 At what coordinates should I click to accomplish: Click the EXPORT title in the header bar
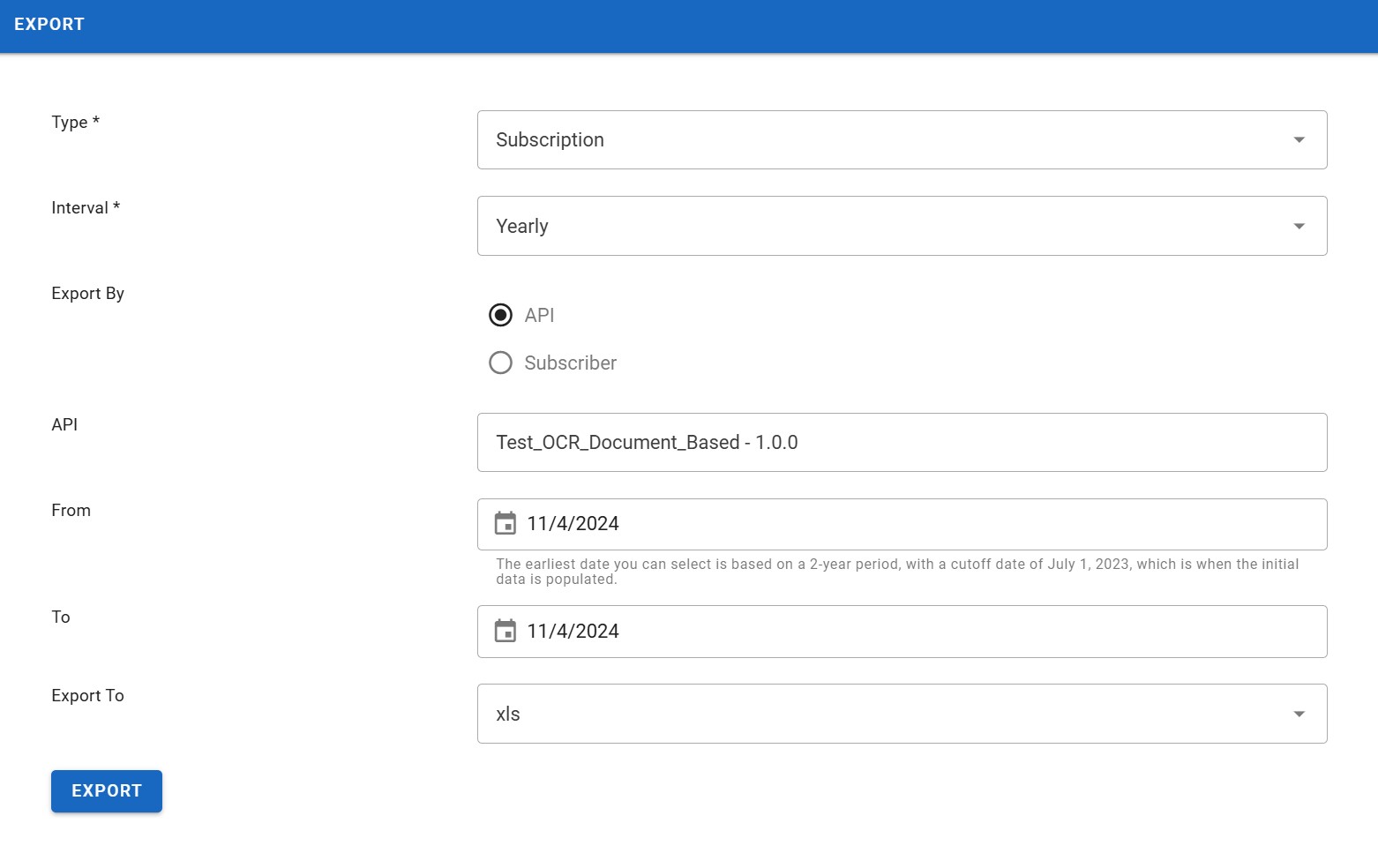[x=49, y=25]
